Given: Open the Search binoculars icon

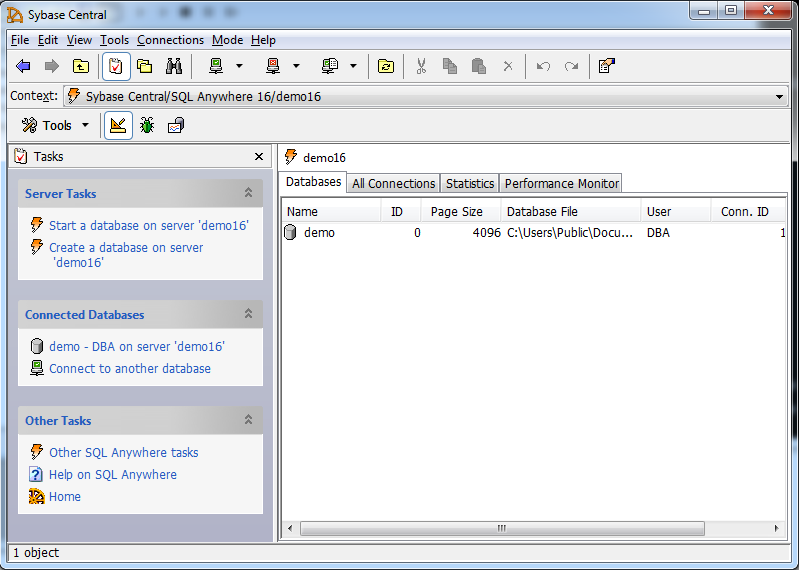Looking at the screenshot, I should pos(174,66).
